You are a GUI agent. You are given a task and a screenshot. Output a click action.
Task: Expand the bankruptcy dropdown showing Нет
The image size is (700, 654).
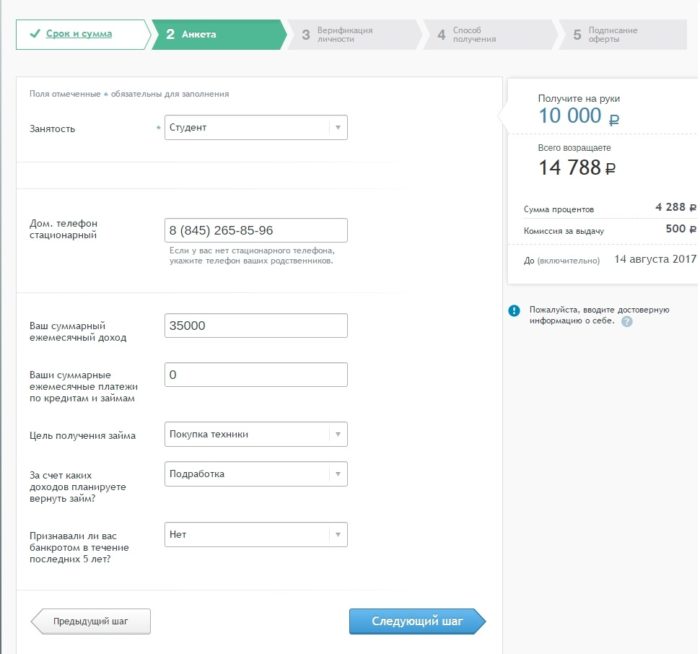(x=338, y=534)
